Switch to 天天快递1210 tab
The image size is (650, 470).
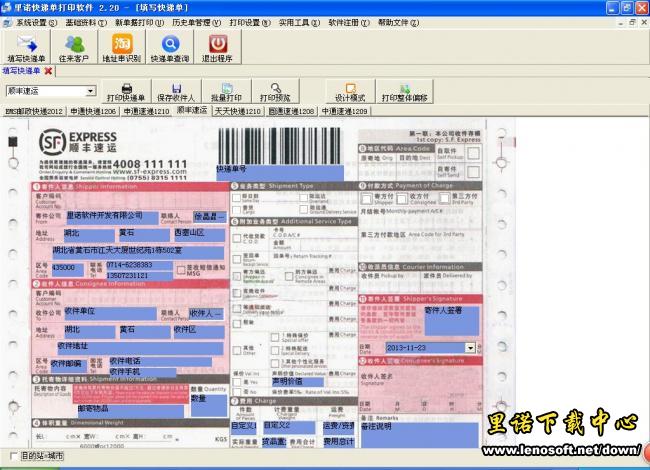click(238, 111)
